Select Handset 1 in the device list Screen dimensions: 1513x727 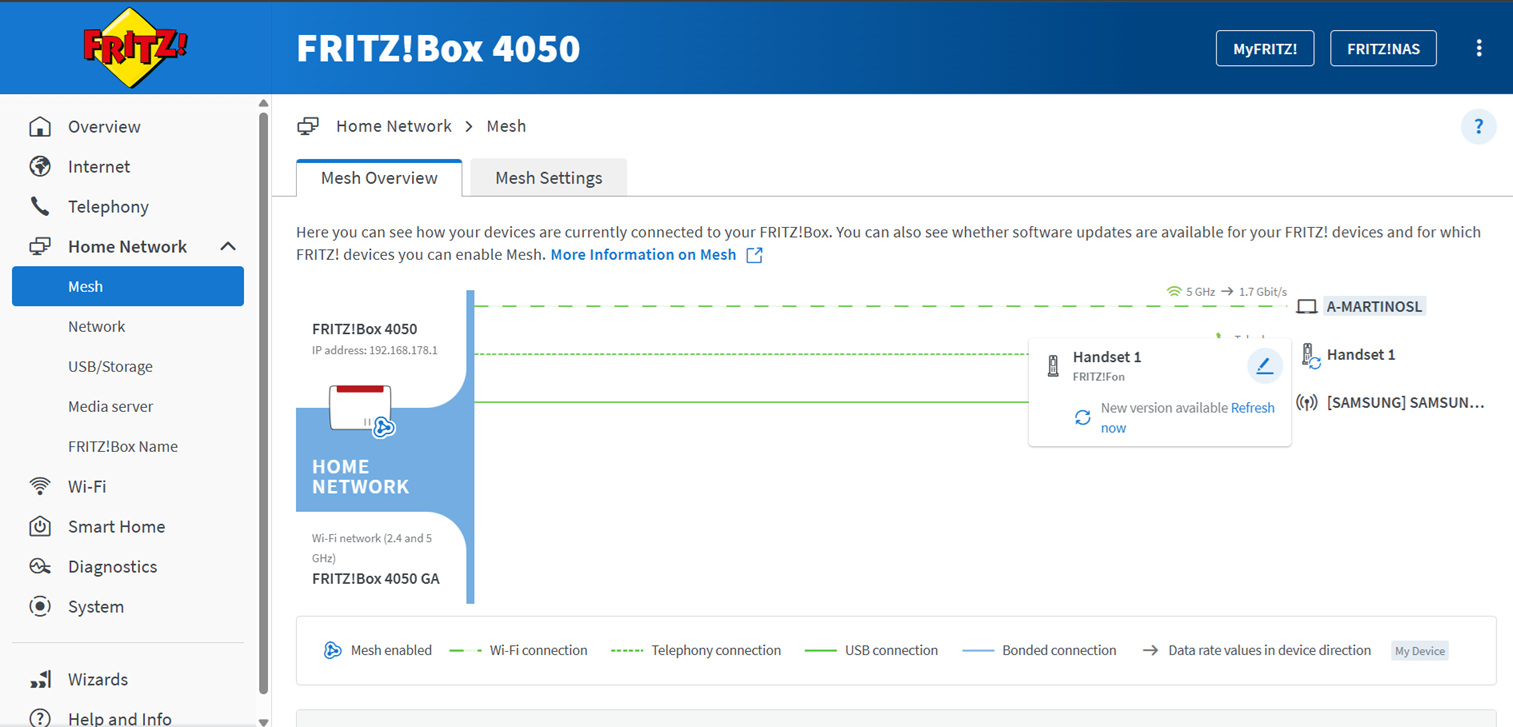pos(1361,355)
